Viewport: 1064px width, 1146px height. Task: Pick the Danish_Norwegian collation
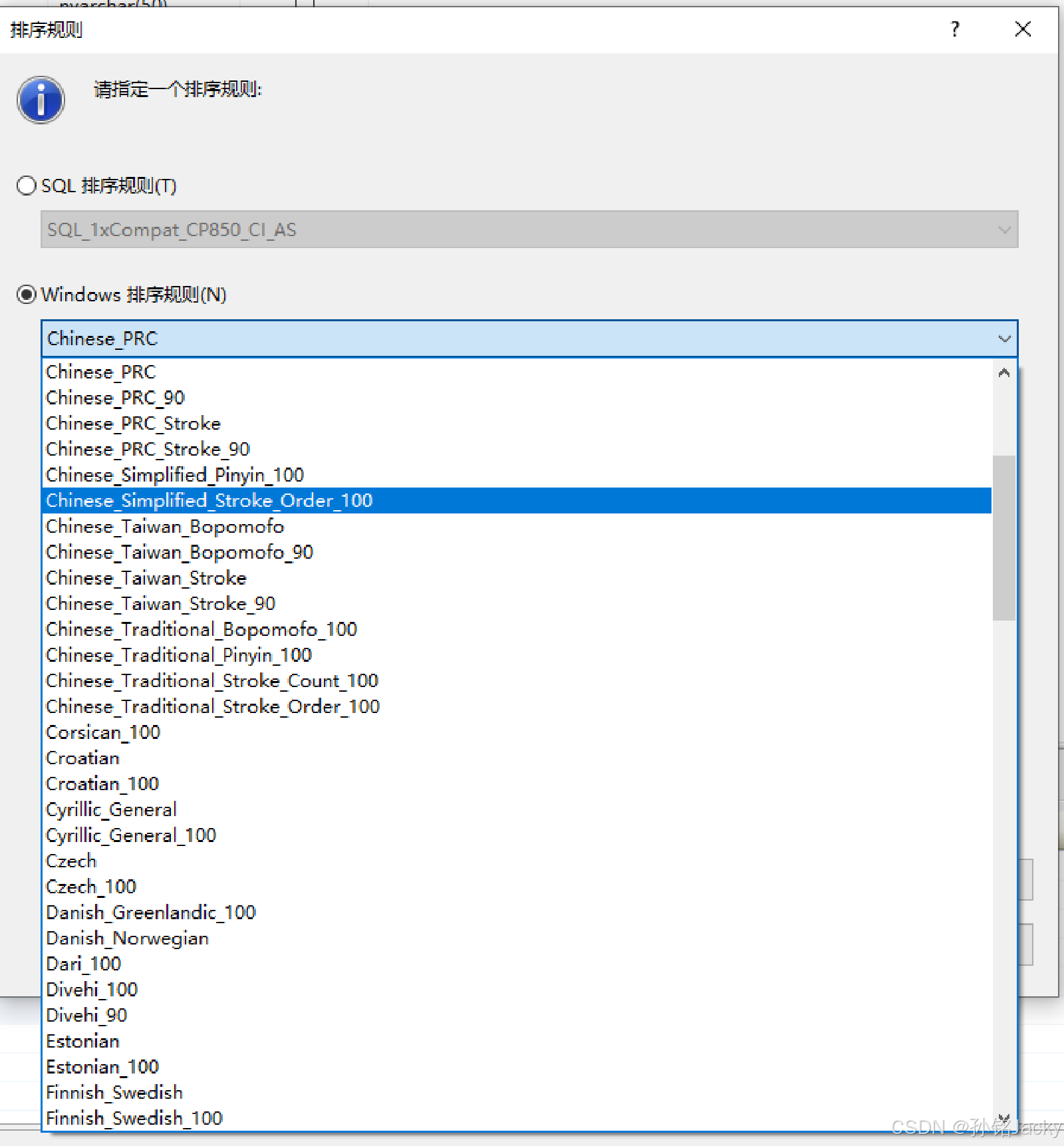[127, 938]
